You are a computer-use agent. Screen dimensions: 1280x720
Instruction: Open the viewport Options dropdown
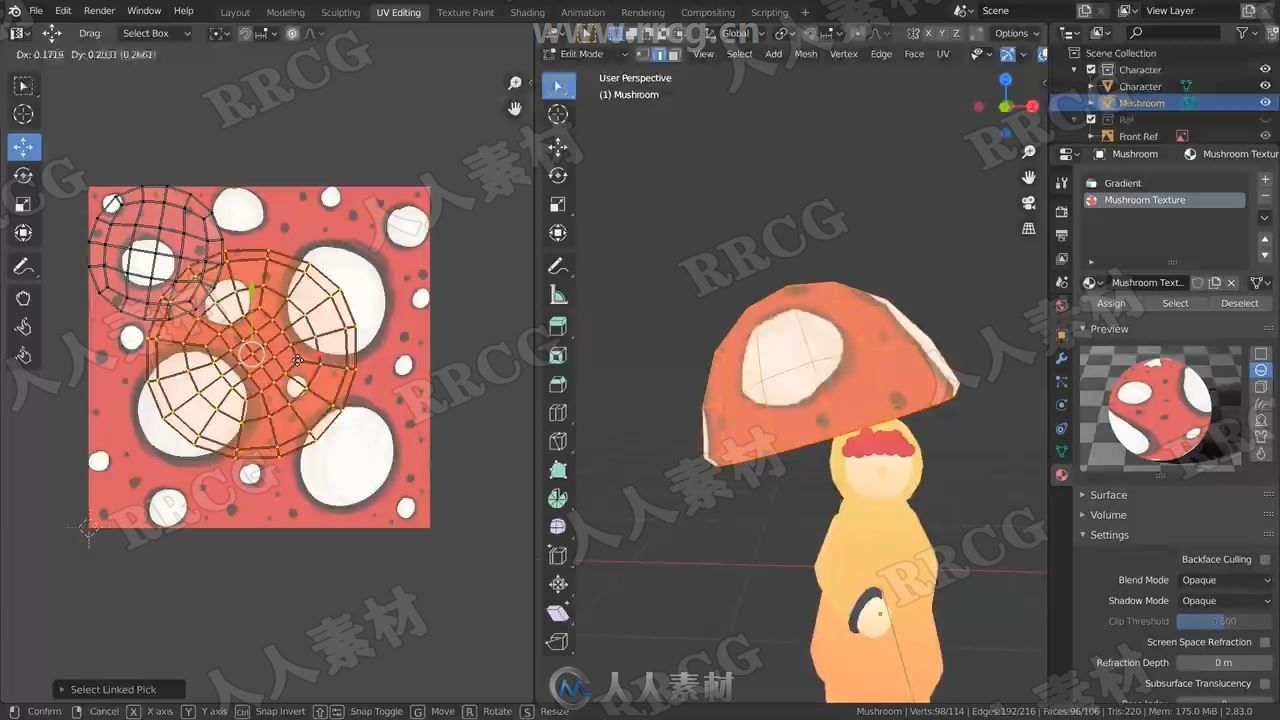point(1017,33)
